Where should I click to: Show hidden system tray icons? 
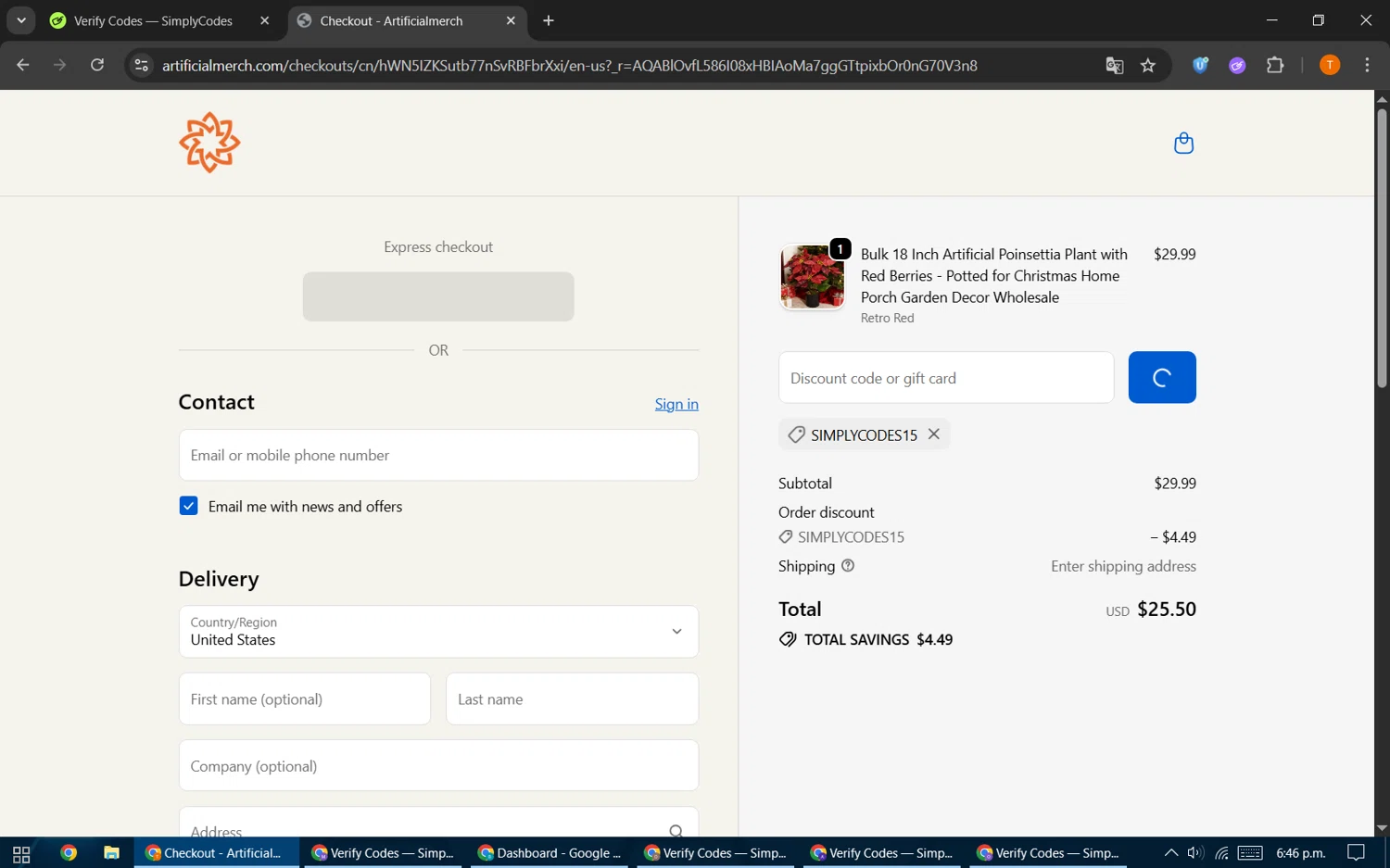pos(1171,853)
